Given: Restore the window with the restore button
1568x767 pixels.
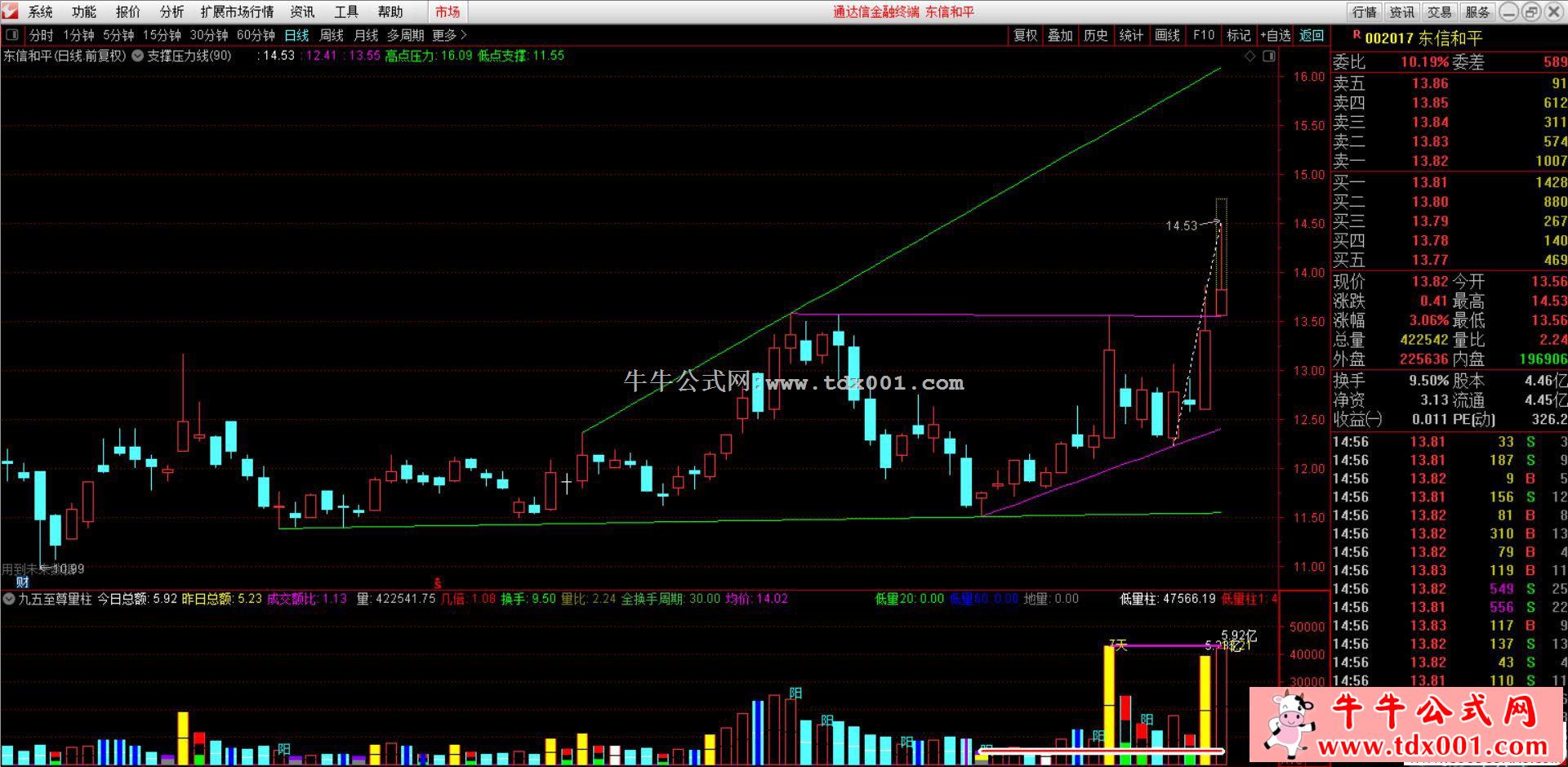Looking at the screenshot, I should (x=1531, y=11).
